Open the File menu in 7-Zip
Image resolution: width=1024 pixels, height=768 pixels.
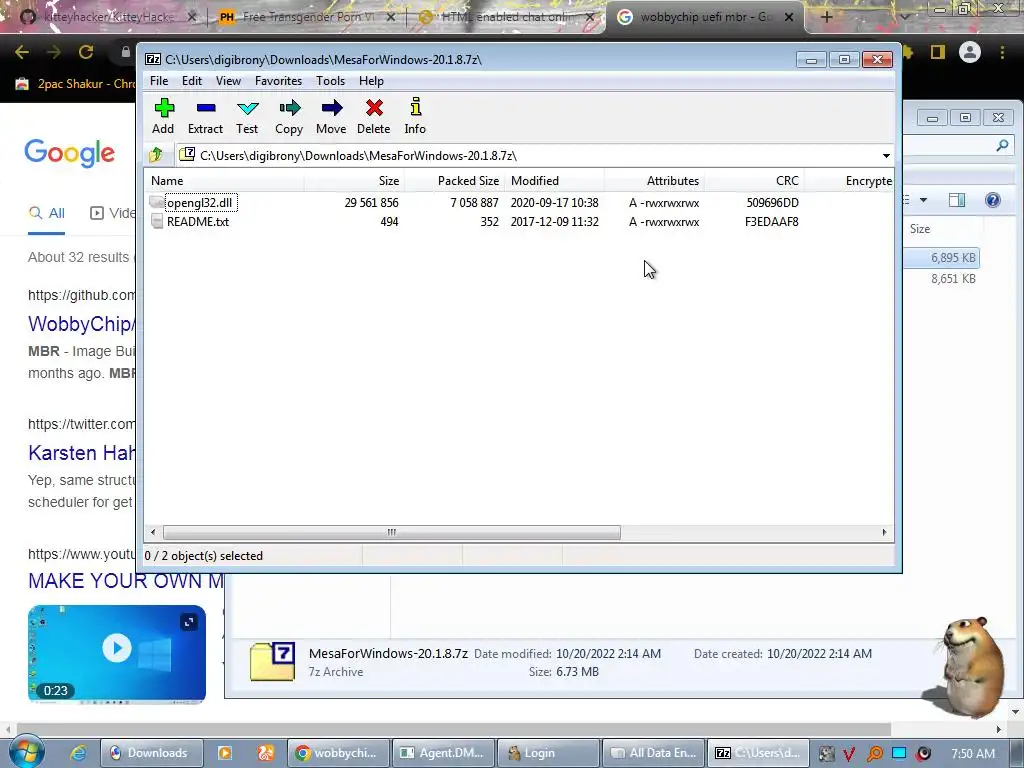point(159,81)
